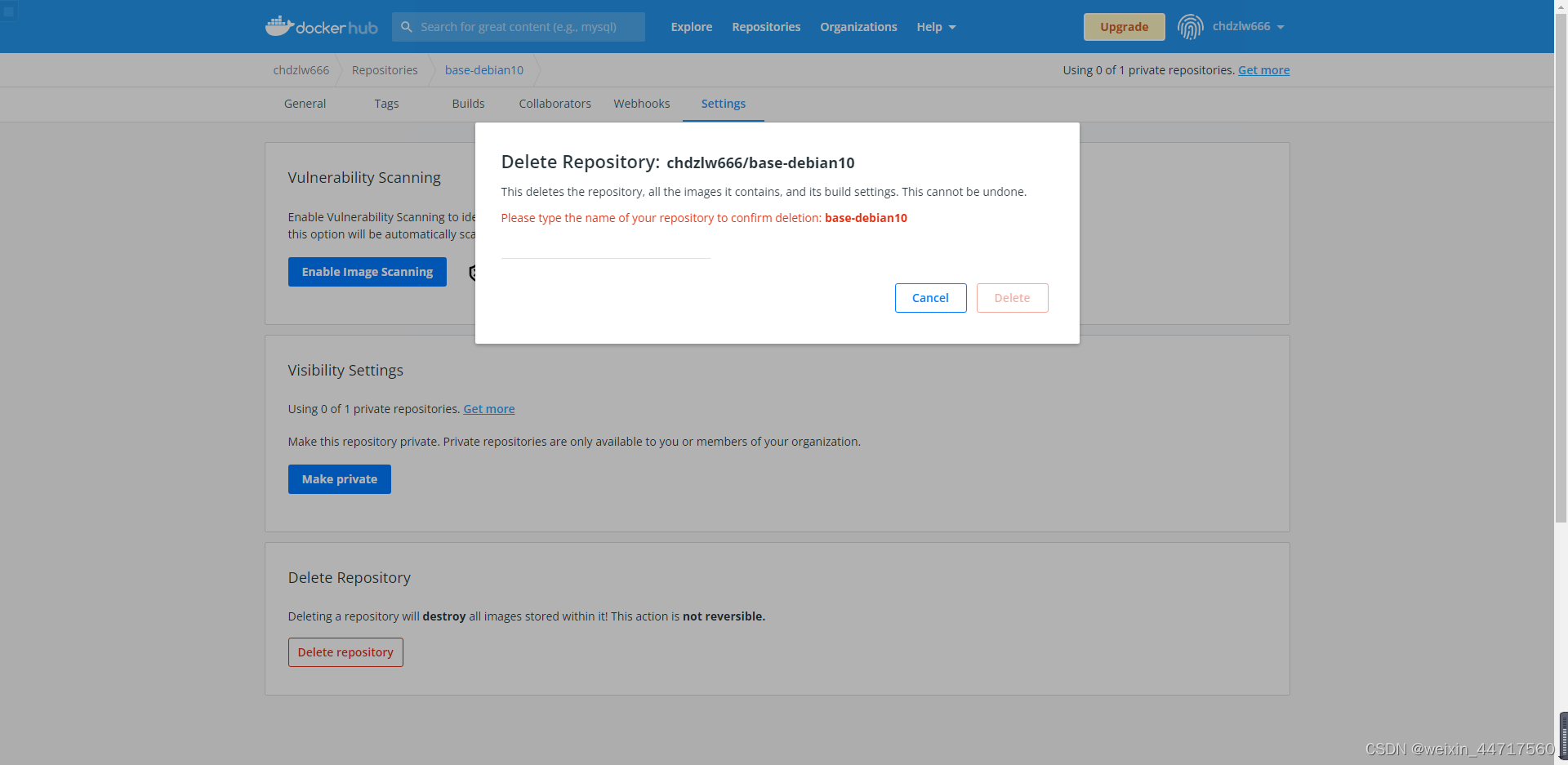Screen dimensions: 1568x765
Task: Click the Docker Hub whale logo
Action: [321, 26]
